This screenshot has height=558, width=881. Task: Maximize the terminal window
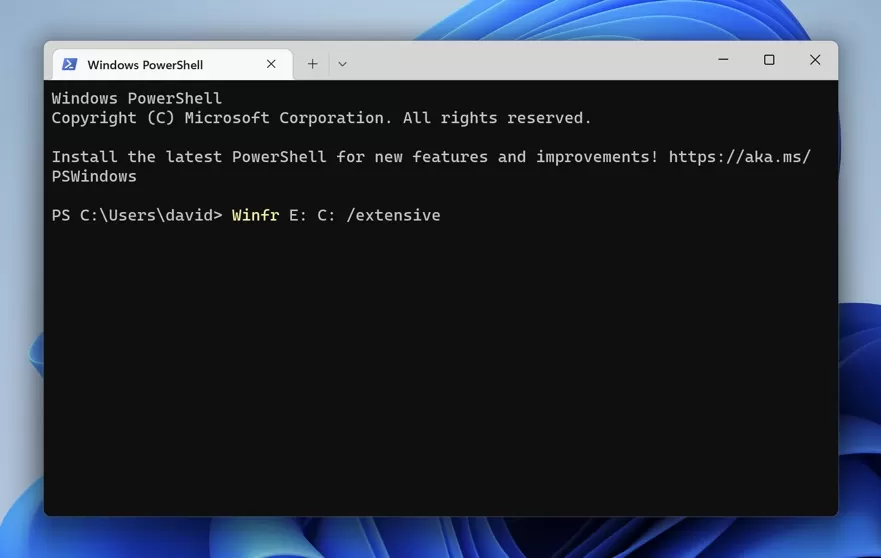point(769,60)
